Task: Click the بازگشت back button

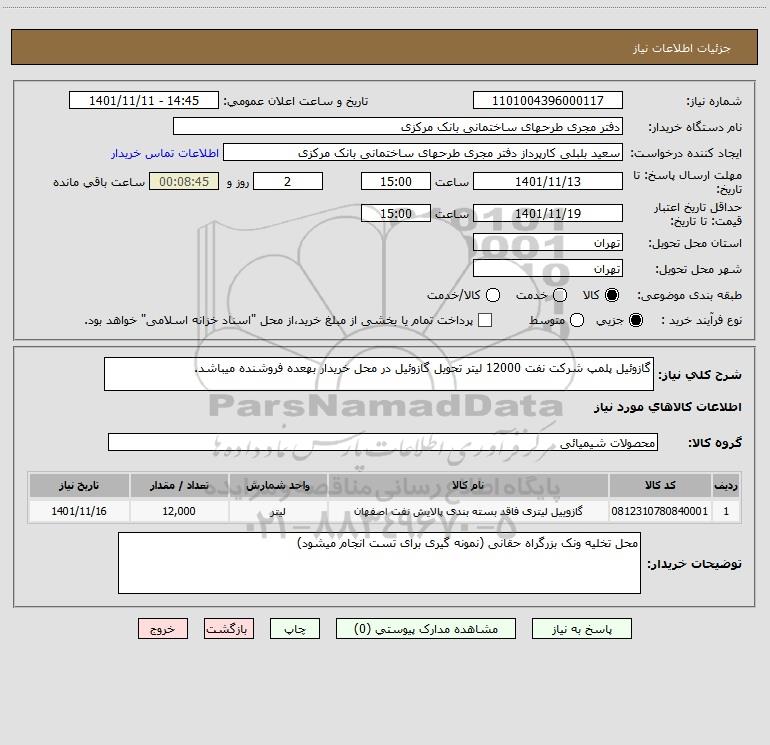Action: [229, 629]
